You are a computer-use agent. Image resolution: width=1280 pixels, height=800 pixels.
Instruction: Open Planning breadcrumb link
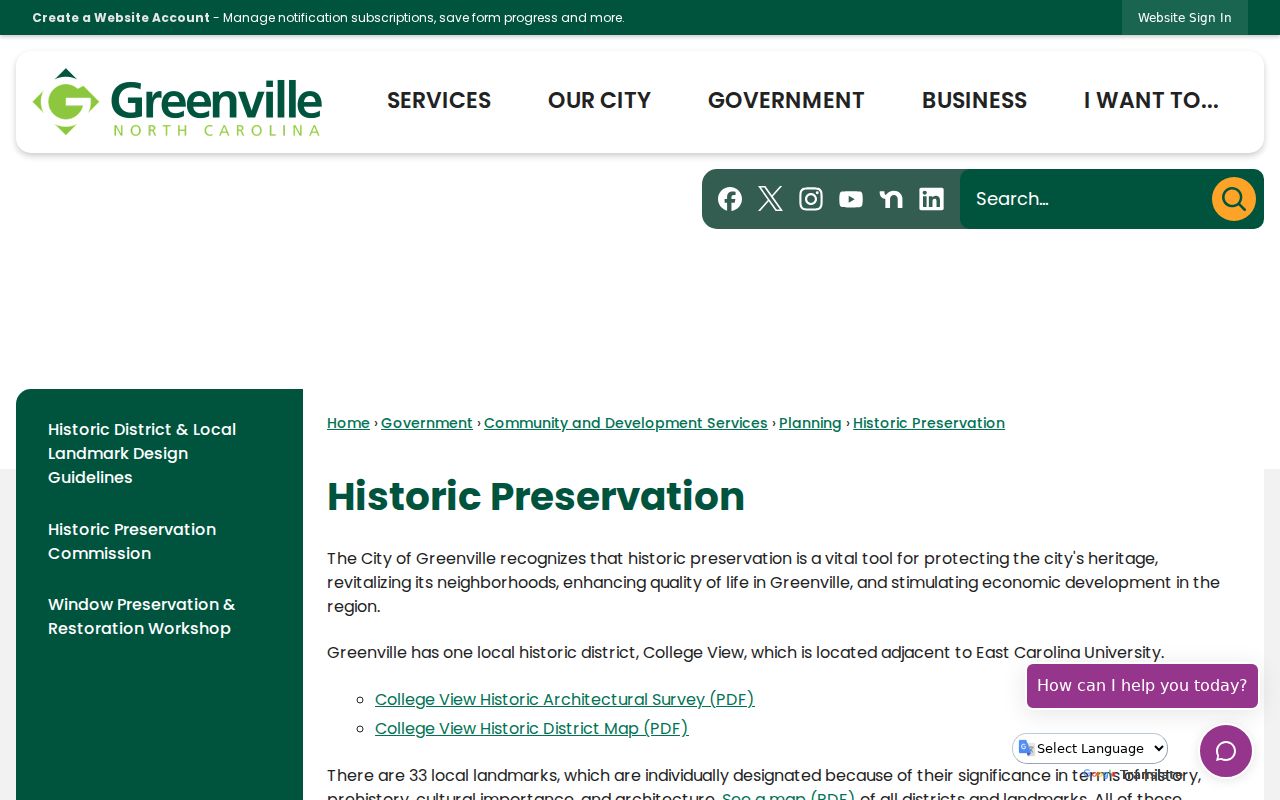coord(810,423)
